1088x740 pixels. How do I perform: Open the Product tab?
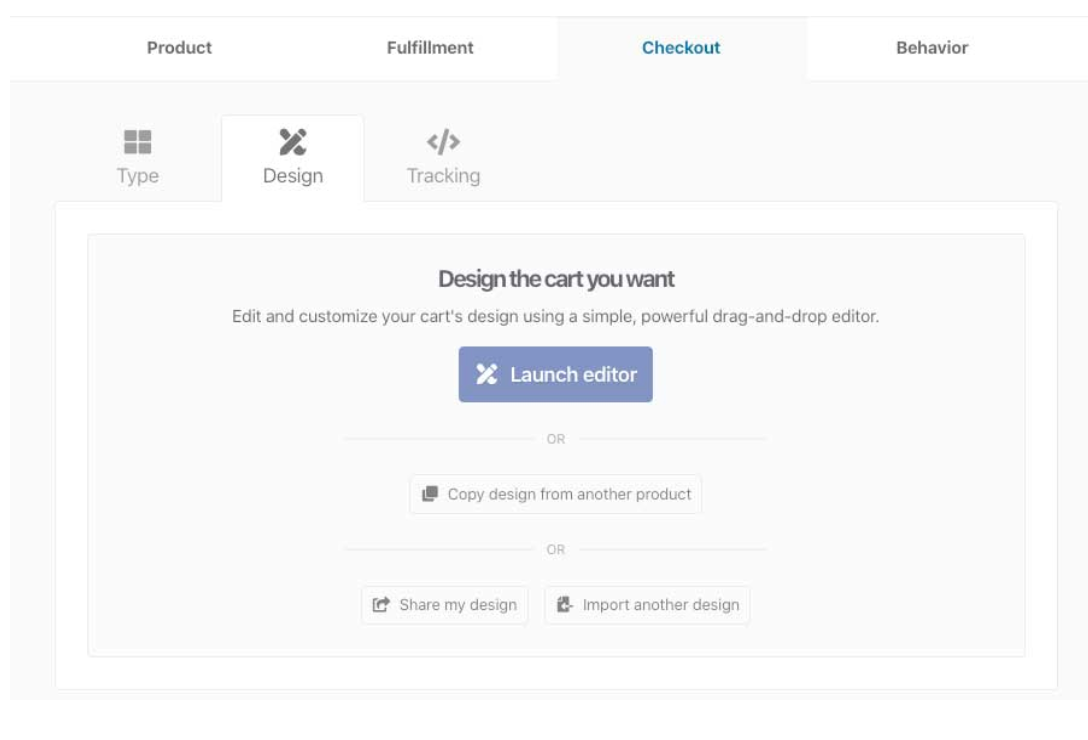point(179,48)
